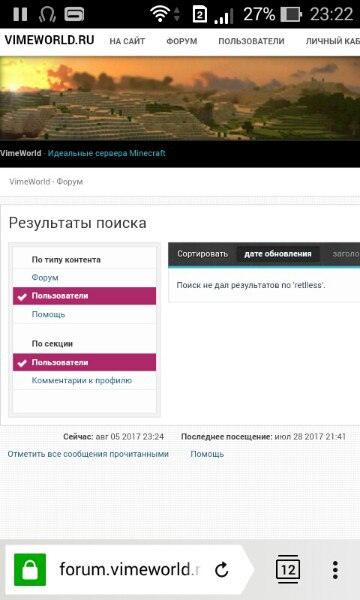The image size is (360, 600).
Task: Open the tab switcher showing 12
Action: click(x=288, y=569)
